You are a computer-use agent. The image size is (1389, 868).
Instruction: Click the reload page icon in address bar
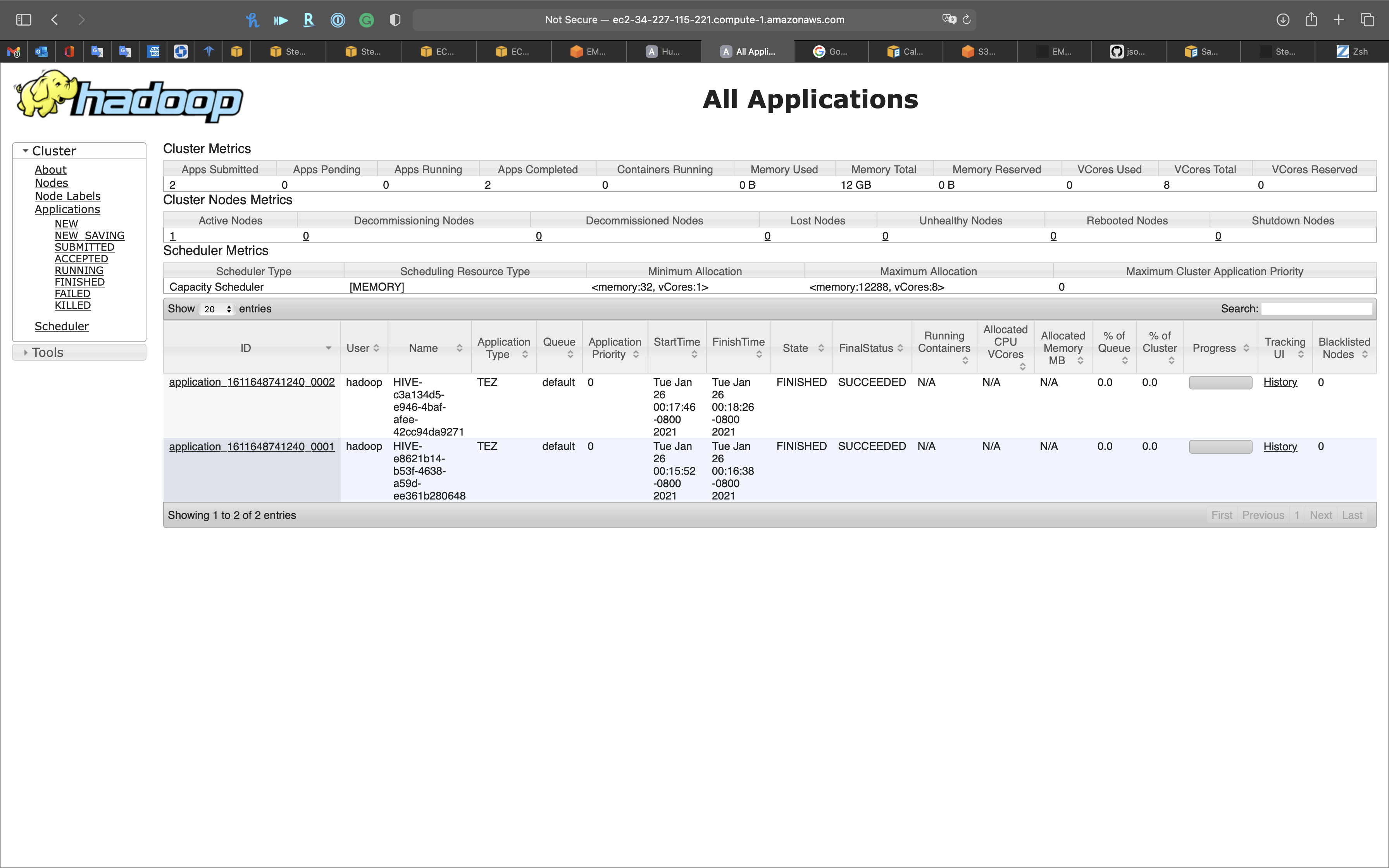click(967, 19)
